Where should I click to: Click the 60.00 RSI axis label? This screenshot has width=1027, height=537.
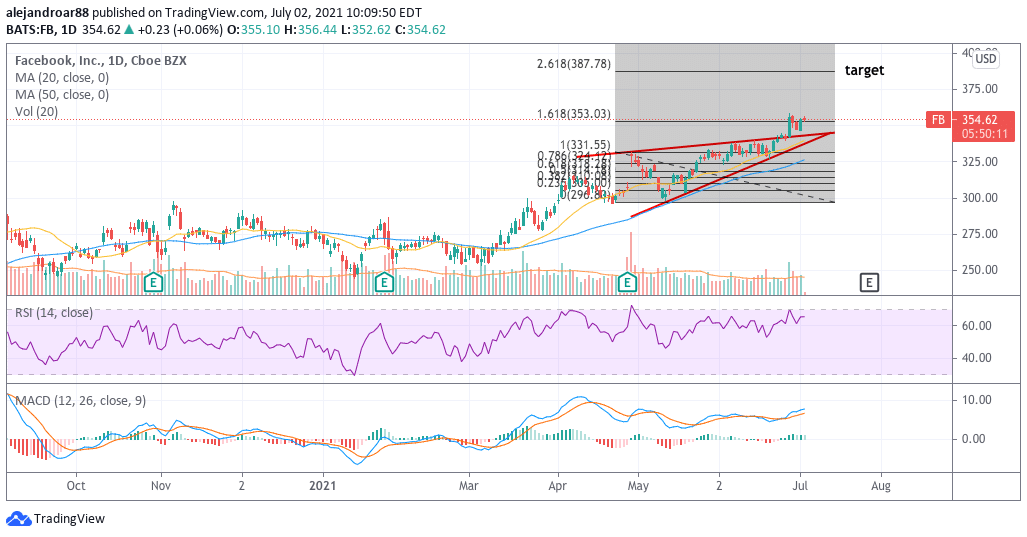coord(977,325)
